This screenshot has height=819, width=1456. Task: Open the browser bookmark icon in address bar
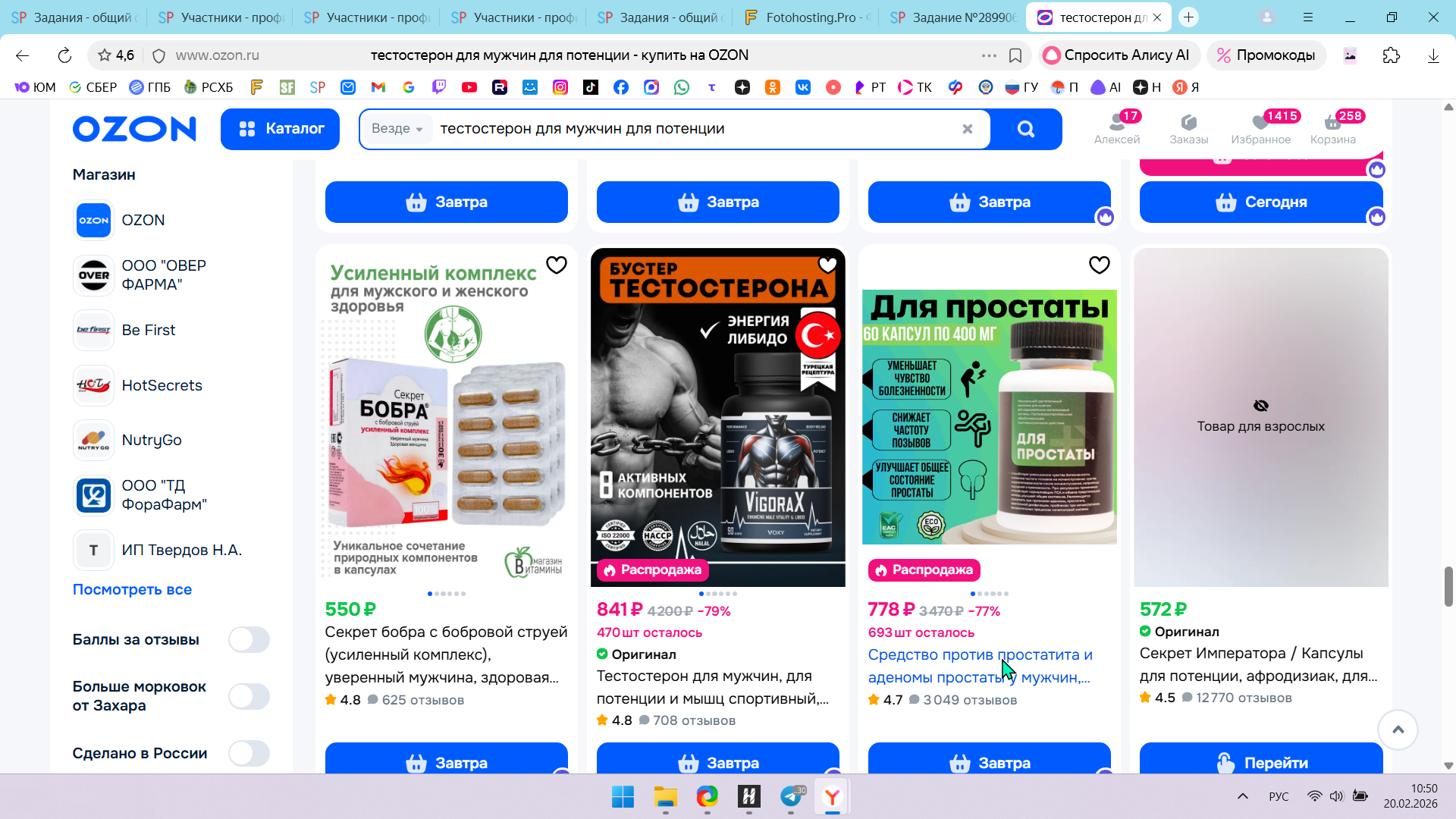(x=1015, y=55)
